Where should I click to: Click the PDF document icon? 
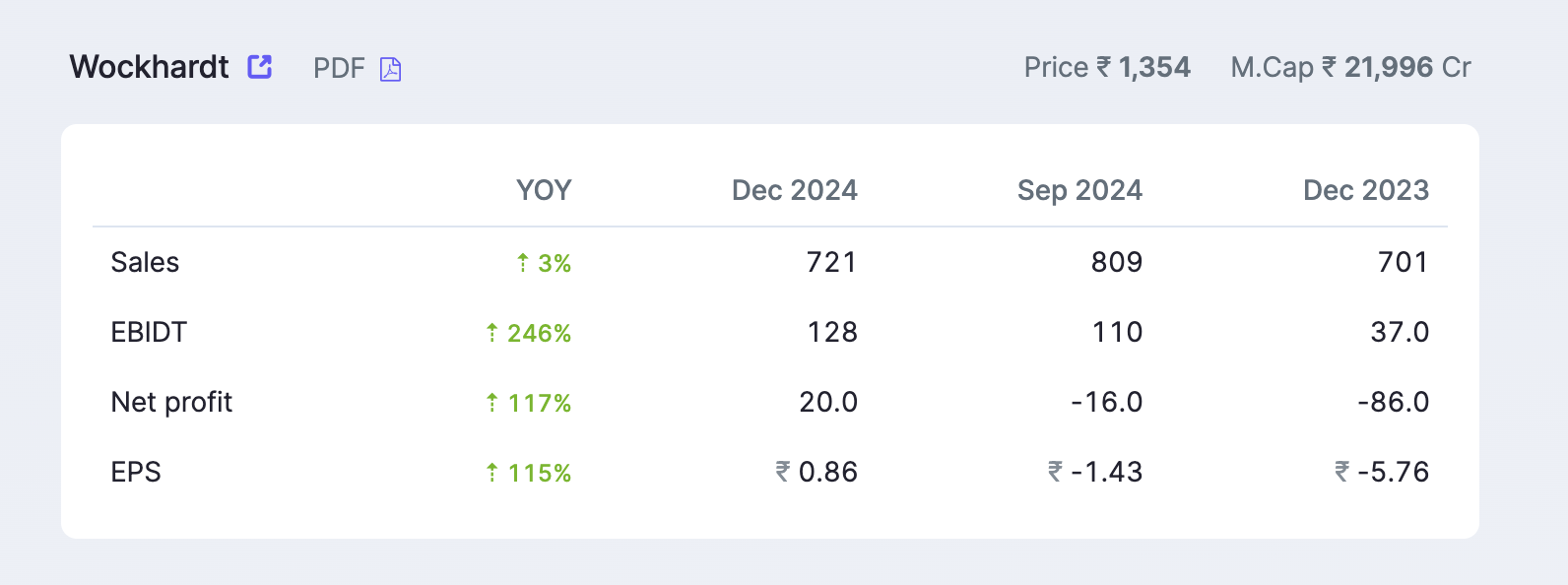[x=391, y=69]
